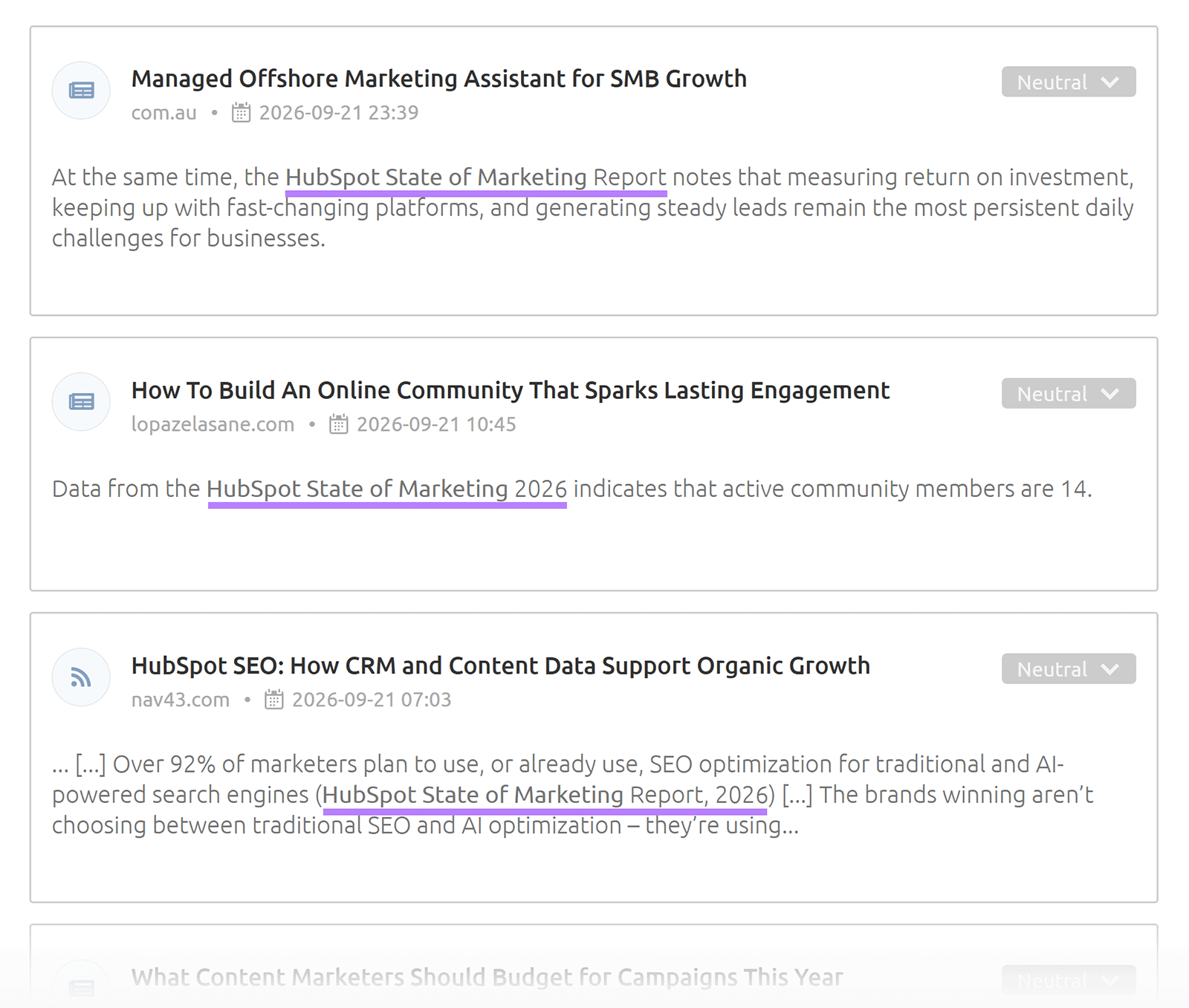Click the calendar icon next to 2026-09-21 10:45
Image resolution: width=1189 pixels, height=1008 pixels.
tap(339, 424)
